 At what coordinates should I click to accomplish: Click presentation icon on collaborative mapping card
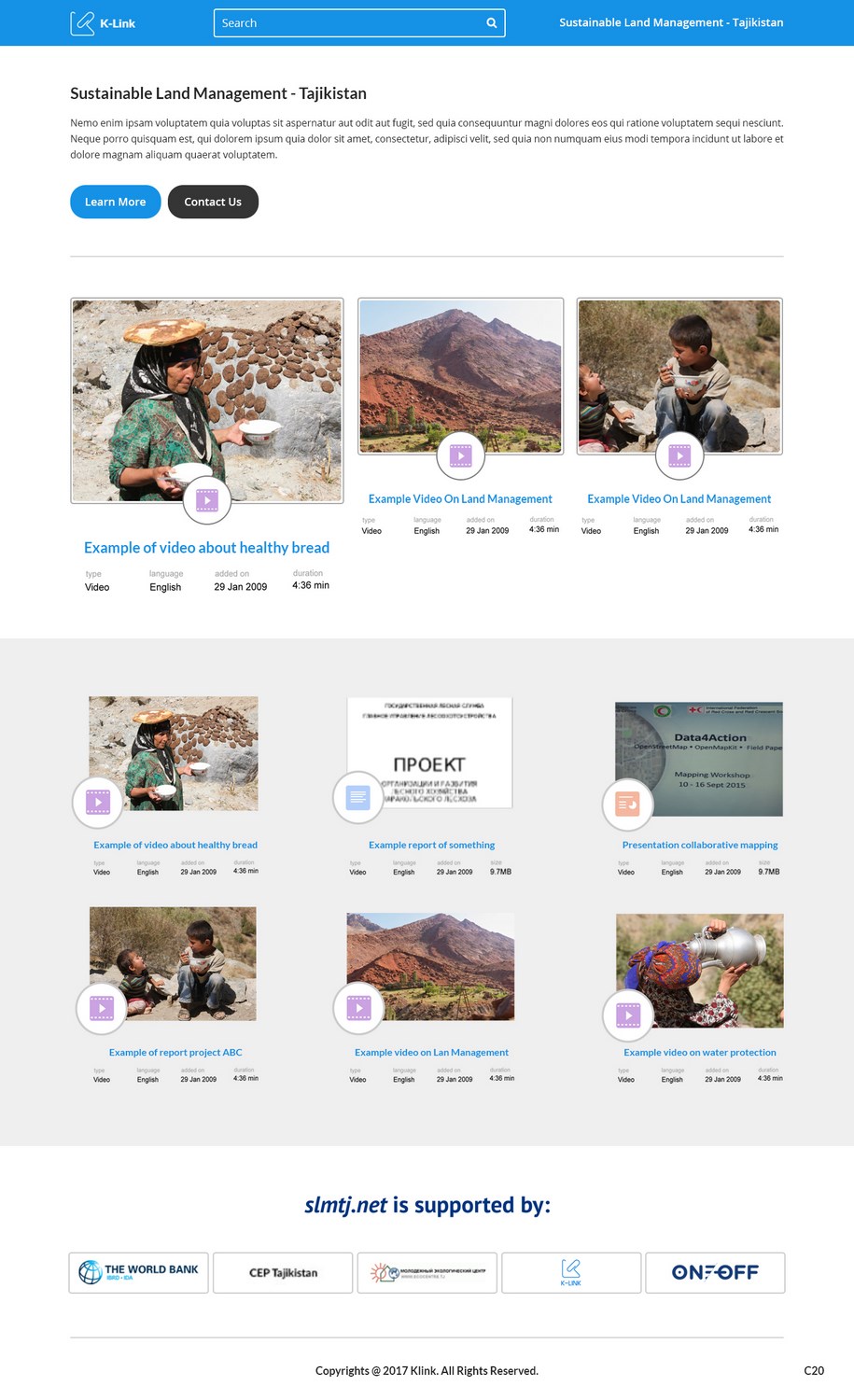point(627,803)
